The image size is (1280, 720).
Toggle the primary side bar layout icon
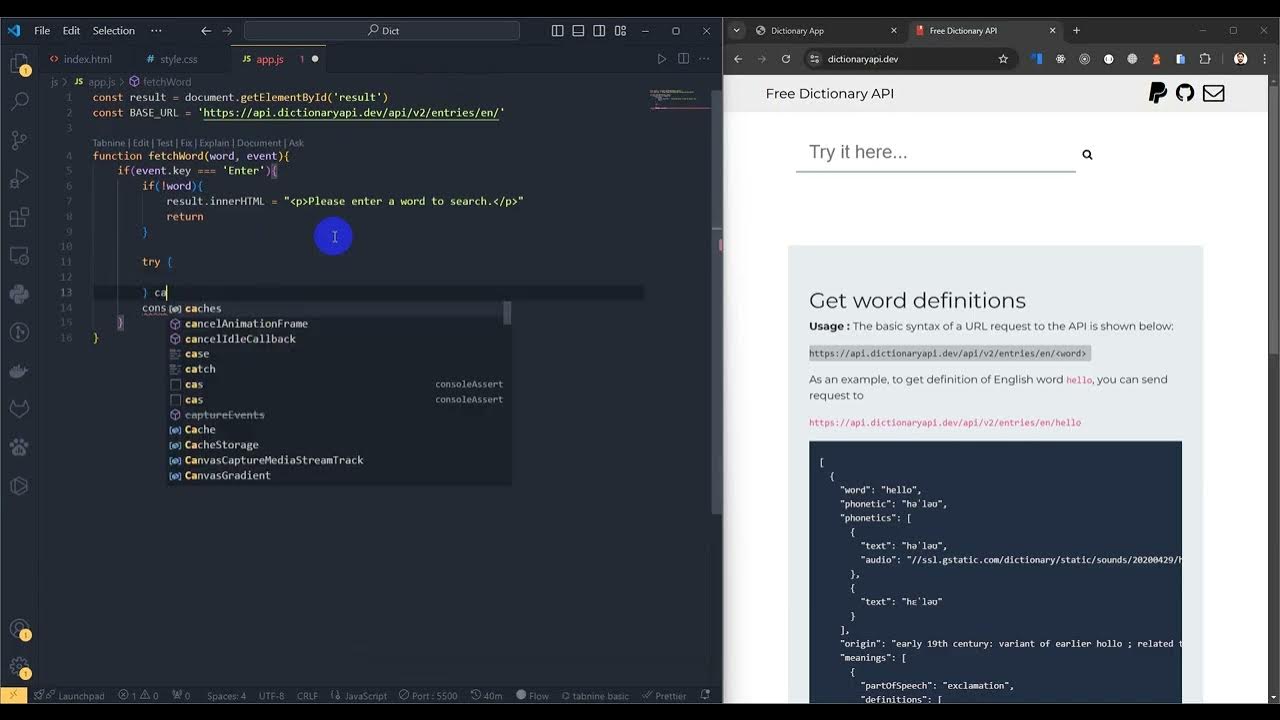click(557, 31)
